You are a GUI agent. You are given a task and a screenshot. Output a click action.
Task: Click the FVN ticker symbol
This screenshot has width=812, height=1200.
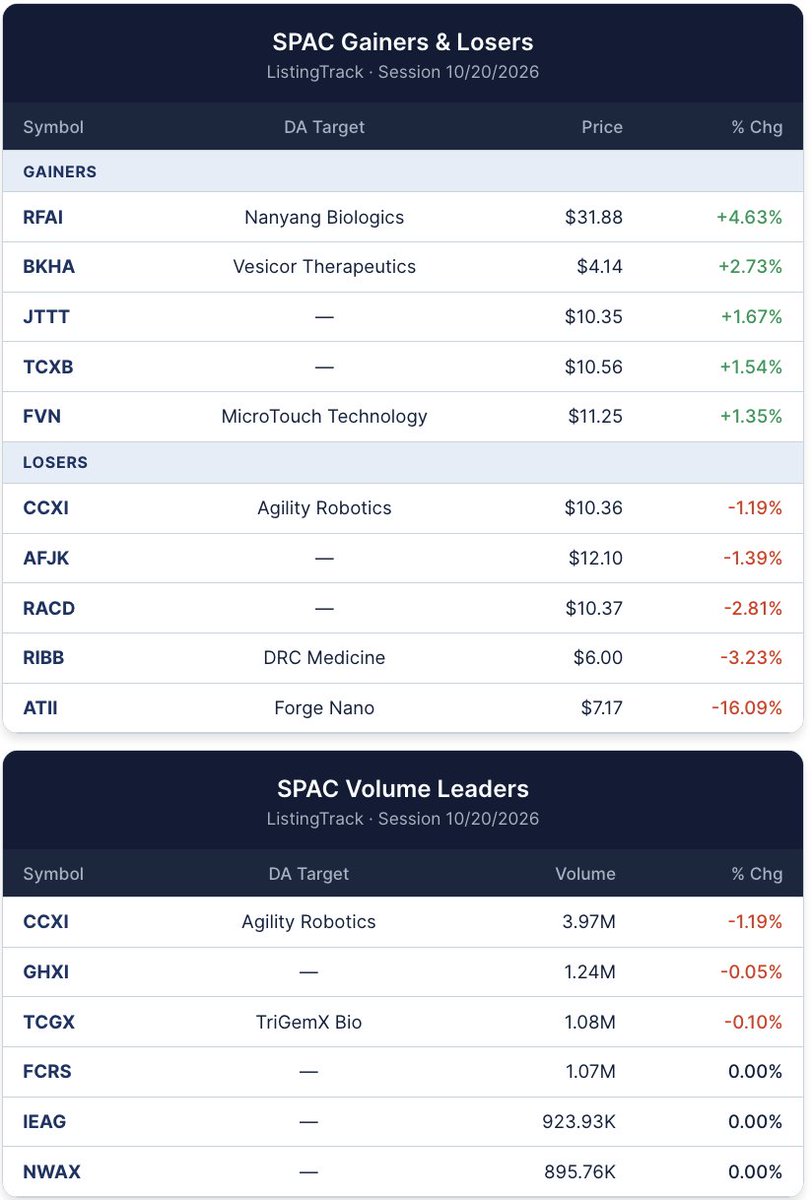[x=42, y=417]
